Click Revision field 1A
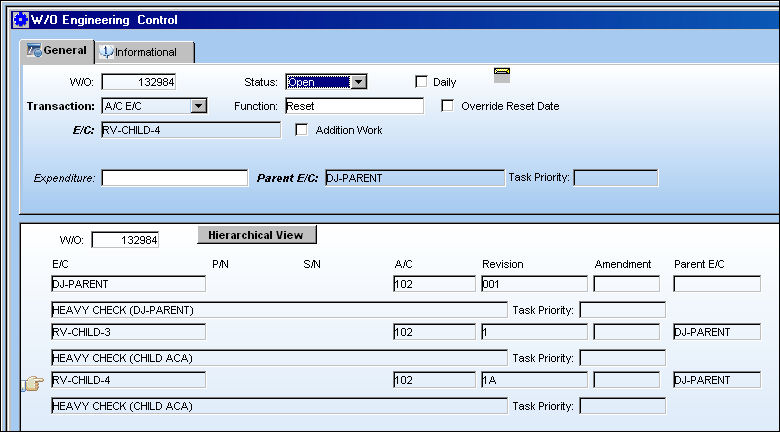The height and width of the screenshot is (432, 780). [534, 380]
